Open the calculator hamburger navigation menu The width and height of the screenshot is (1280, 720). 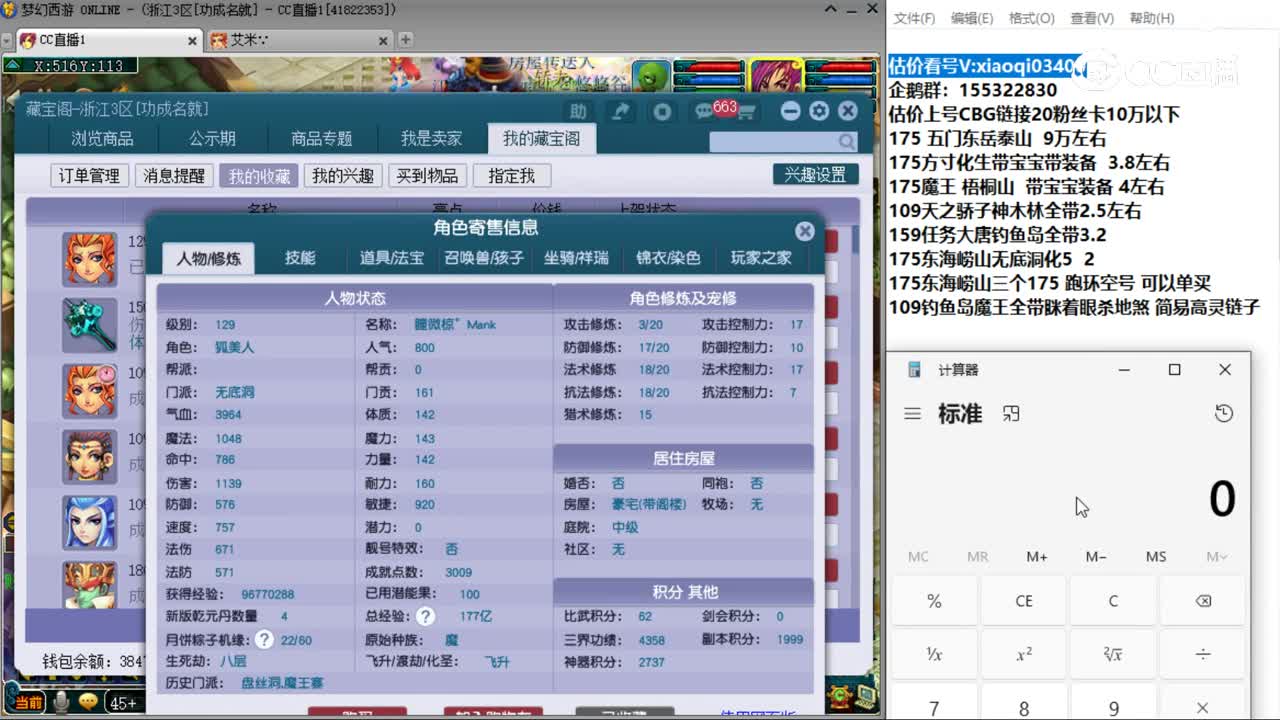click(x=911, y=413)
